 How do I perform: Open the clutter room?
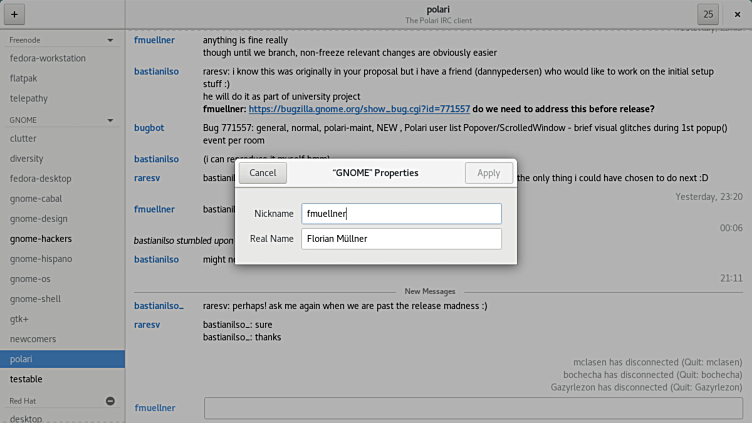coord(62,138)
